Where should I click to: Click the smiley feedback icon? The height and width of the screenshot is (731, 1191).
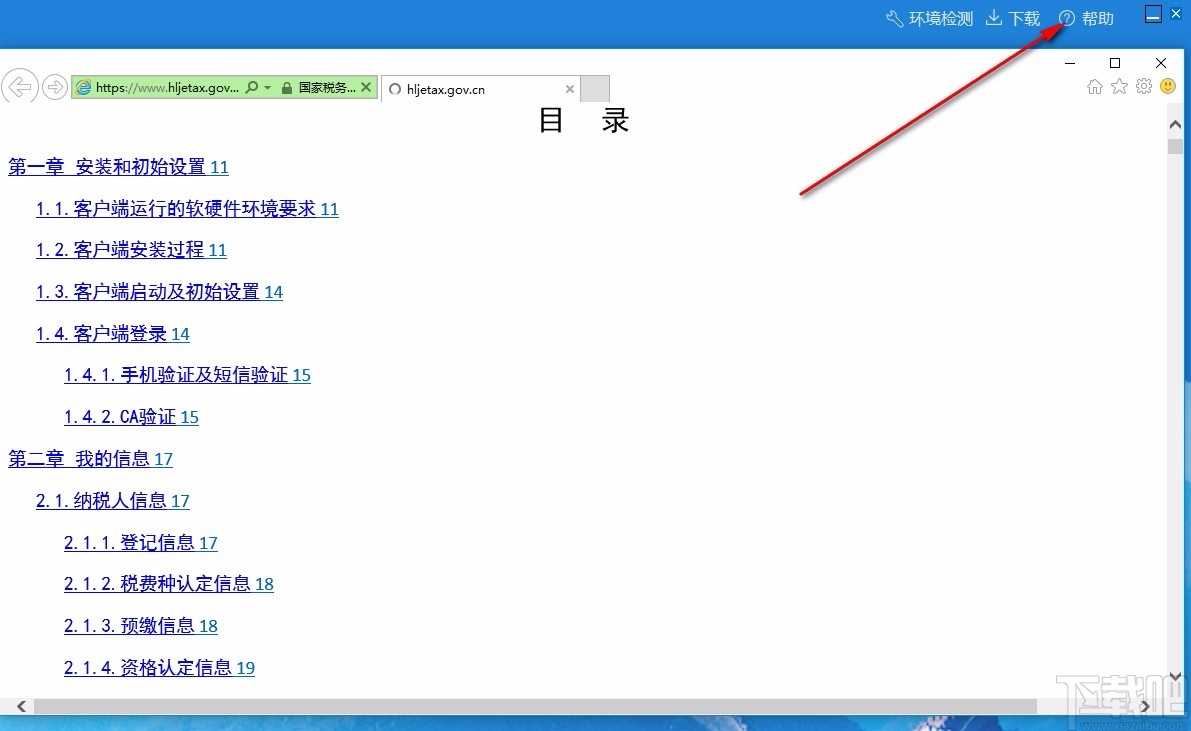coord(1168,87)
